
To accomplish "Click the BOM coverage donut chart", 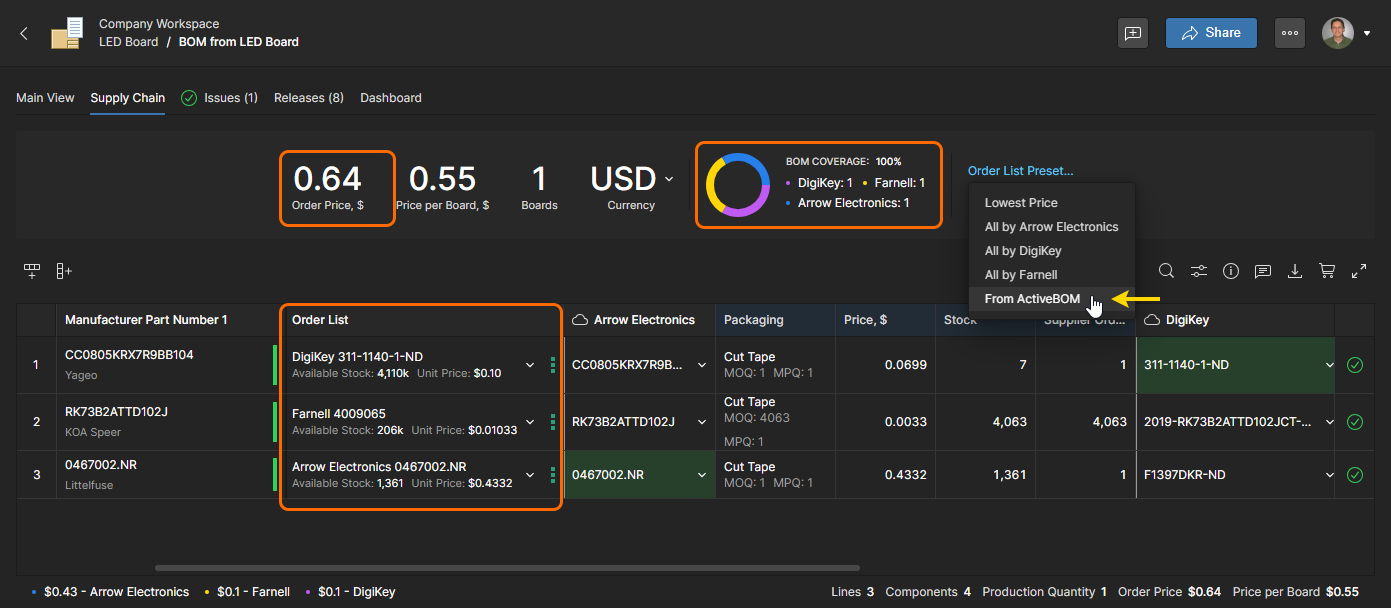I will tap(738, 185).
